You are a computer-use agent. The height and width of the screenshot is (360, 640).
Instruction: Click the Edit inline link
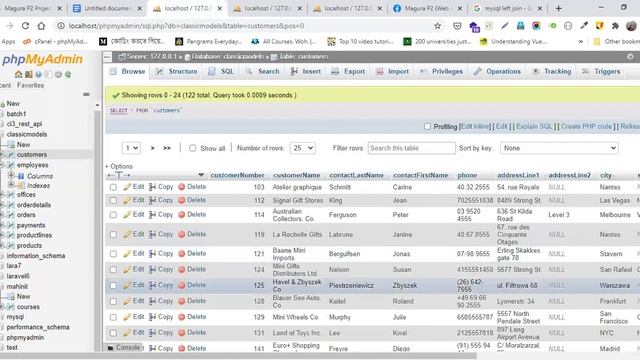pos(475,127)
